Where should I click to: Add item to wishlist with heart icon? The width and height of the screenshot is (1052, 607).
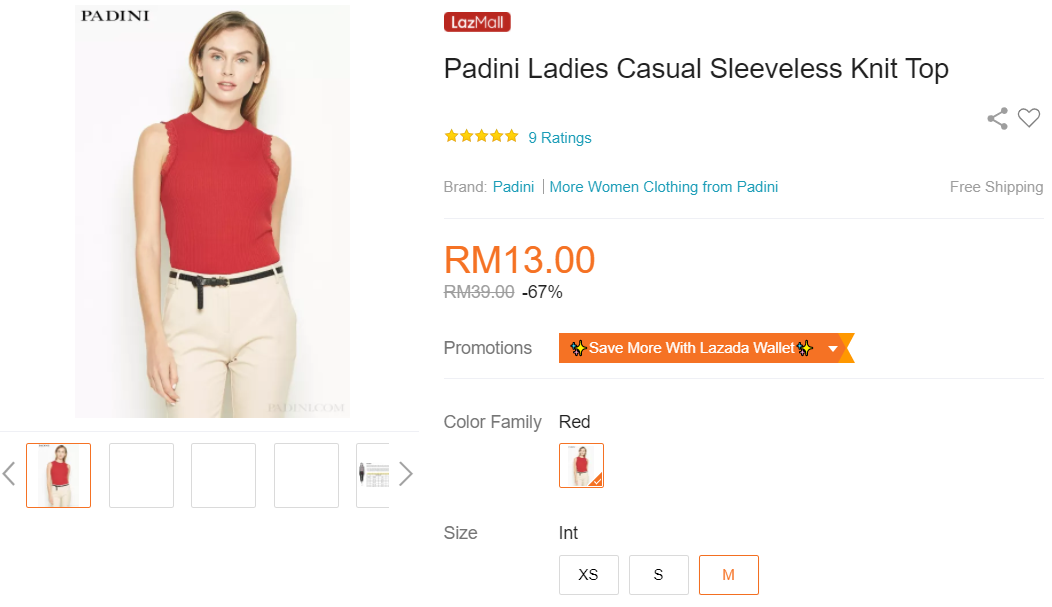pyautogui.click(x=1029, y=118)
